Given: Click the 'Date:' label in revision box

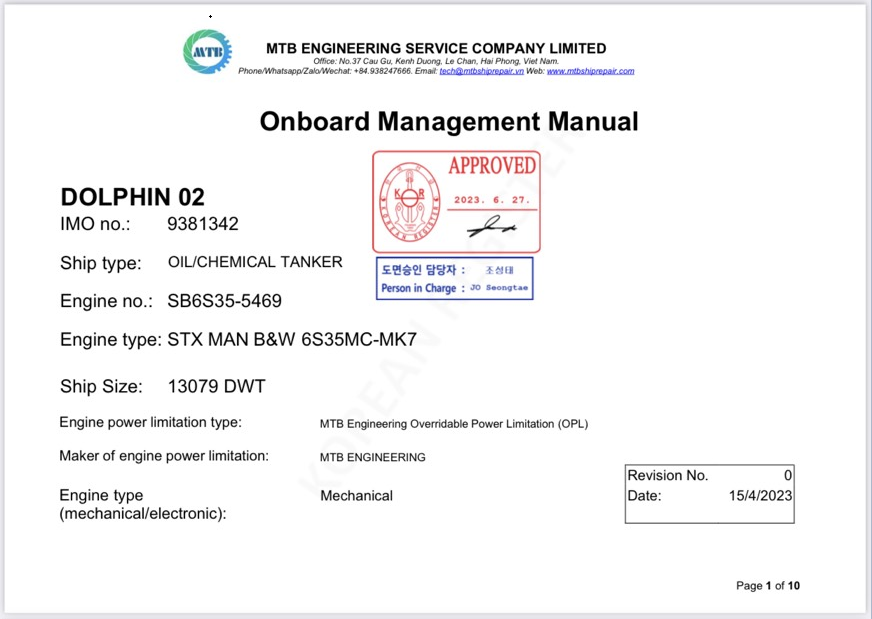Looking at the screenshot, I should (645, 496).
